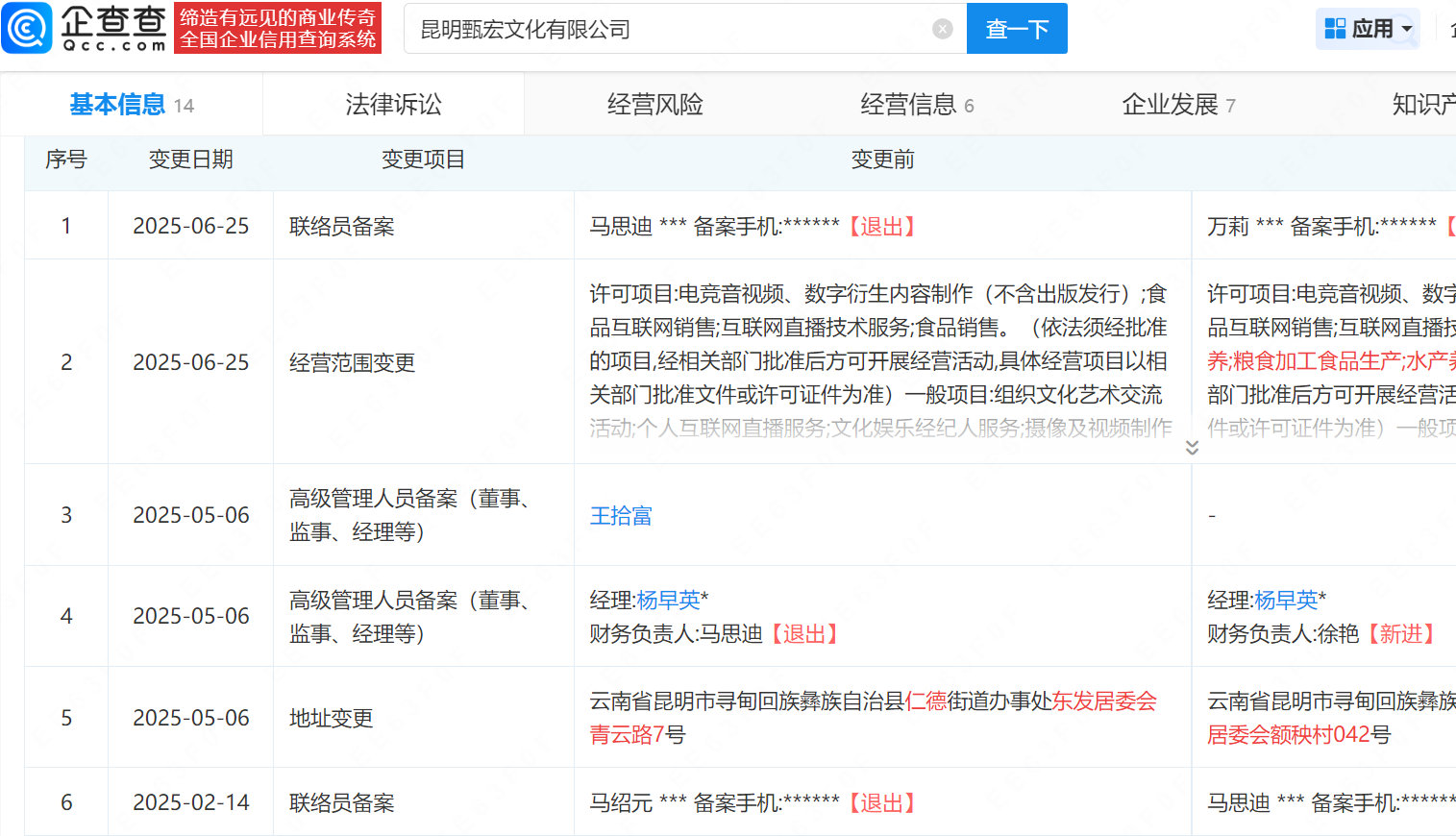1456x836 pixels.
Task: Click date 2025-02-14
Action: click(x=191, y=802)
